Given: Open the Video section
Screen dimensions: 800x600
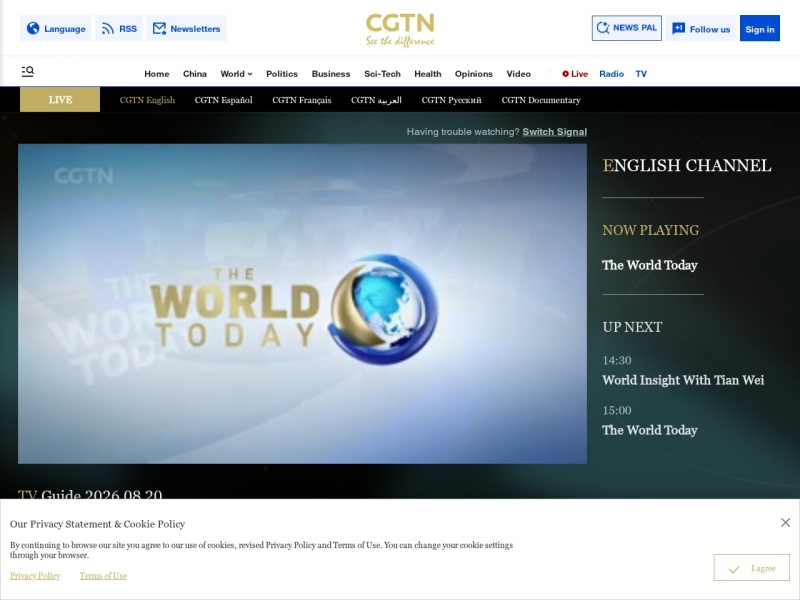Looking at the screenshot, I should point(518,74).
